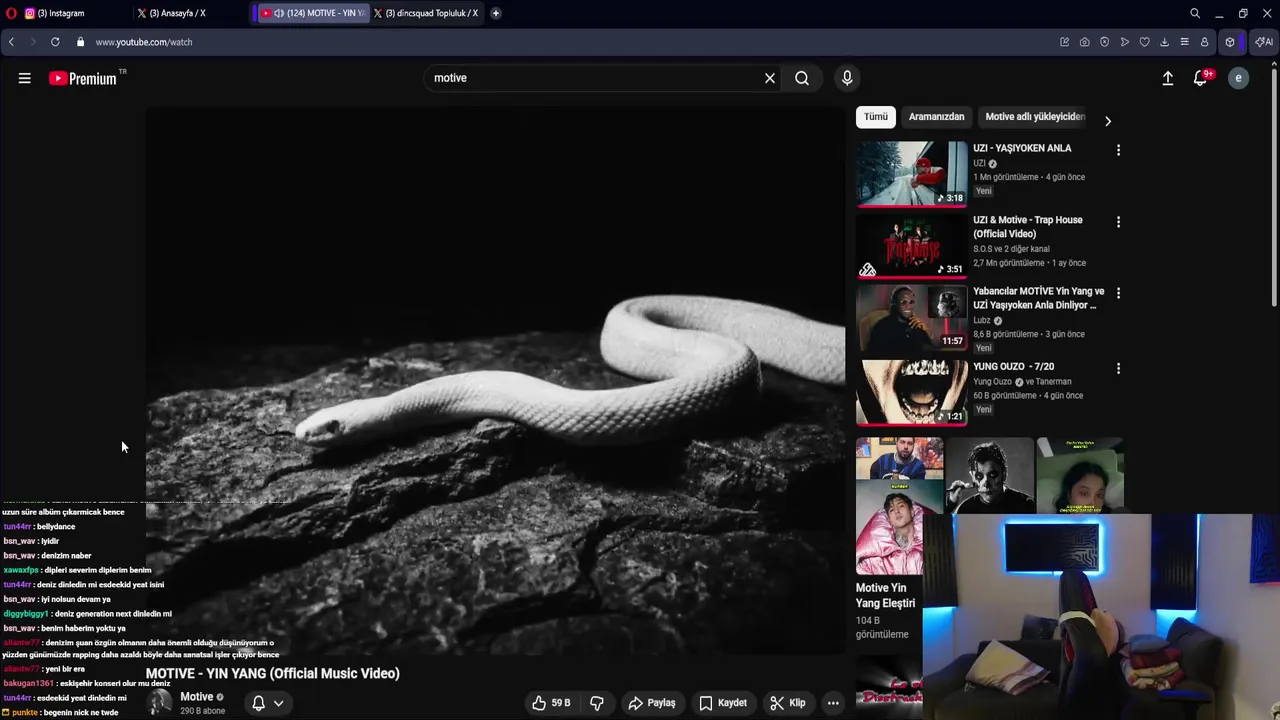The width and height of the screenshot is (1280, 720).
Task: Open the Motive Yin Yang Eleştiri title
Action: click(885, 595)
